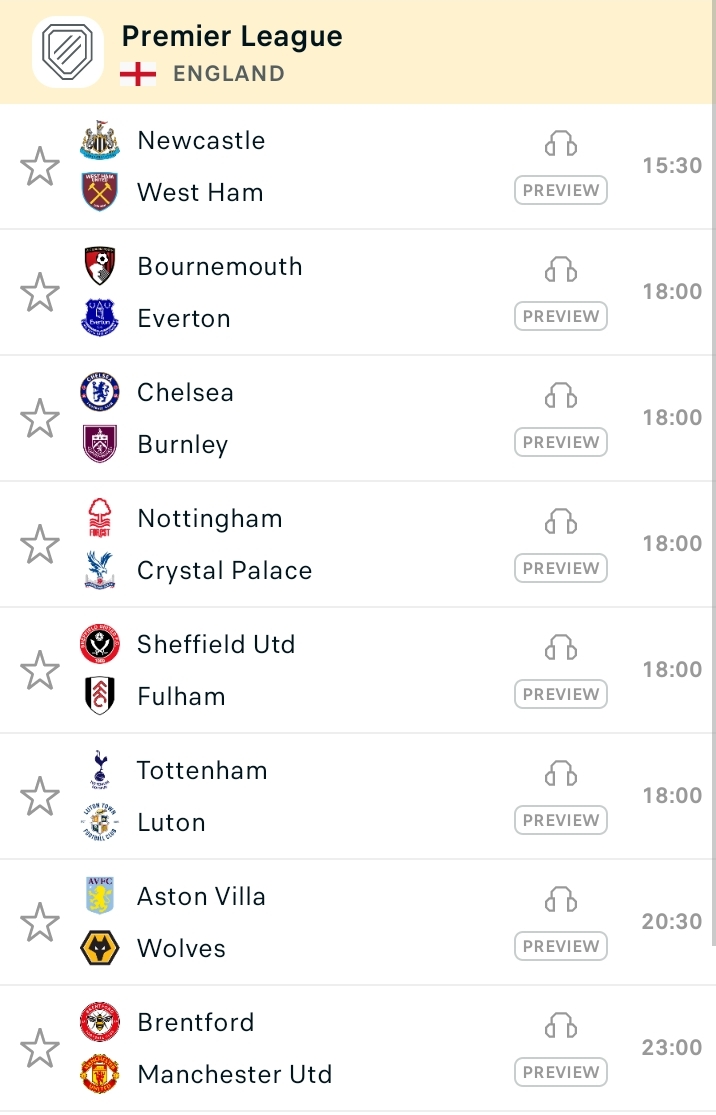Star the Aston Villa vs Wolves match

tap(40, 922)
